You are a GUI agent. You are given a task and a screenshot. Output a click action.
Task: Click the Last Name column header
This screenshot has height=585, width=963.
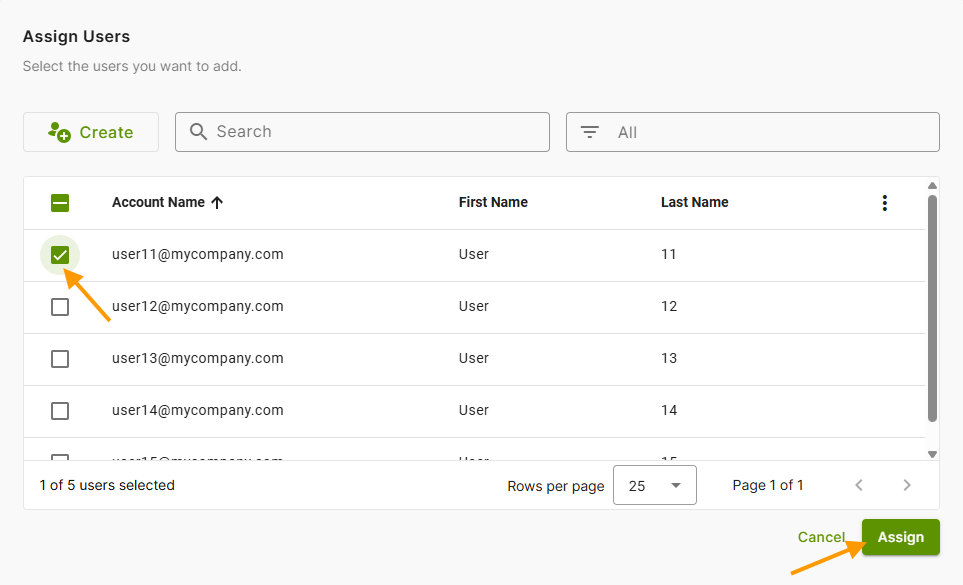click(x=695, y=203)
